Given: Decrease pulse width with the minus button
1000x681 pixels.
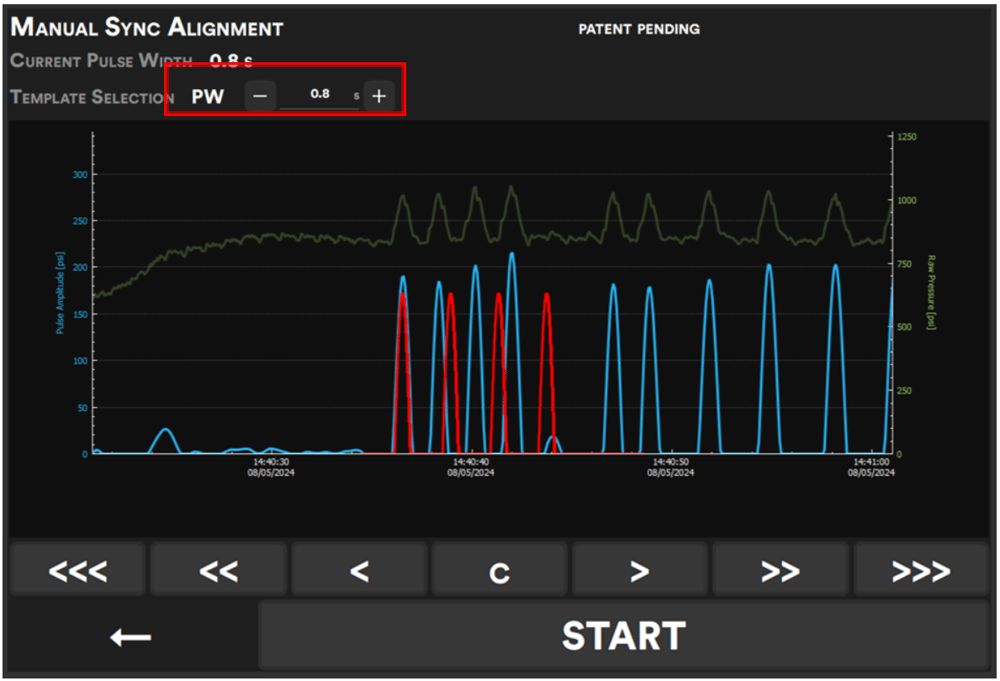Looking at the screenshot, I should tap(260, 96).
